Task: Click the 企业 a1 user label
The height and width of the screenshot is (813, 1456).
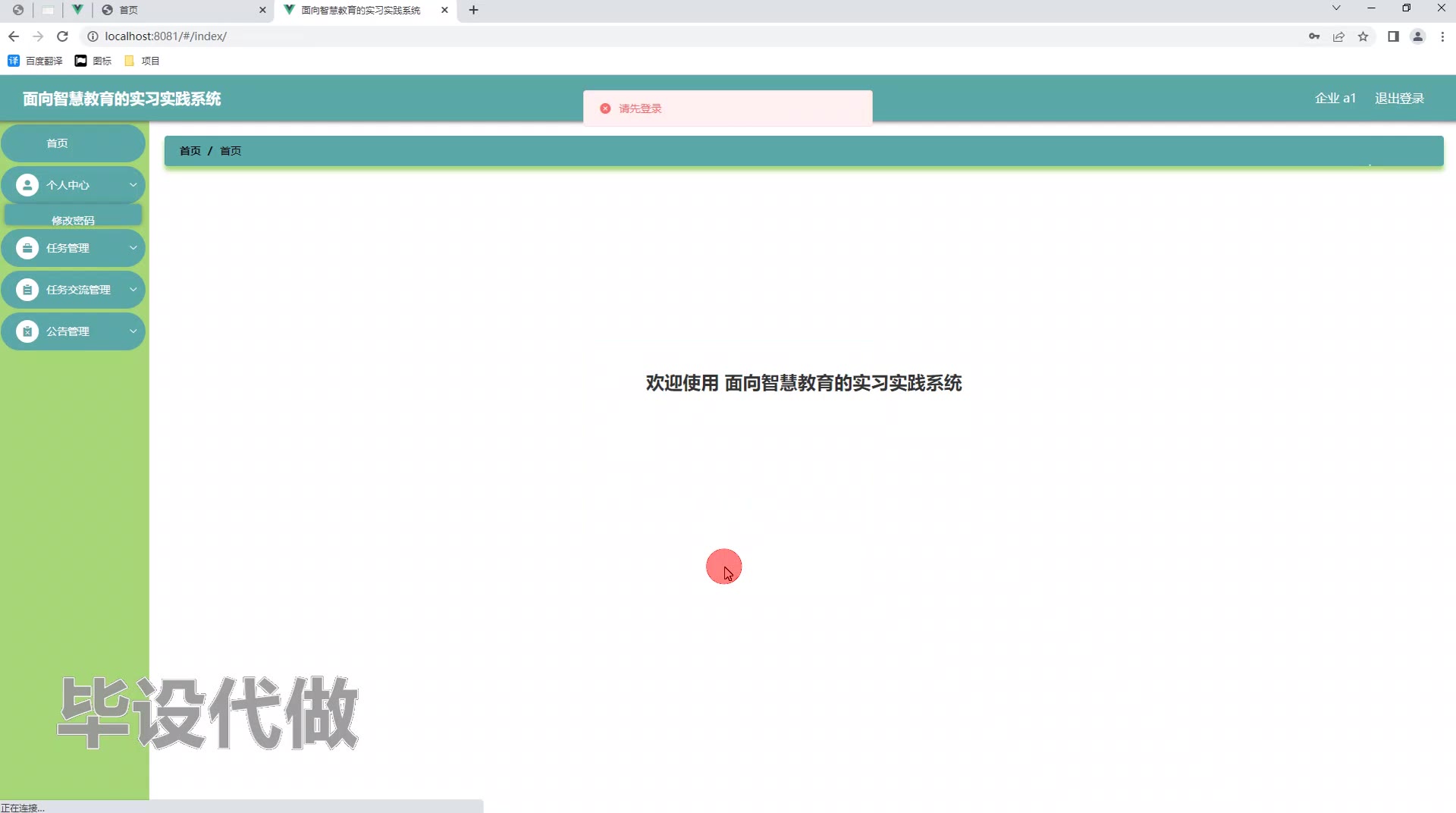Action: [1335, 99]
